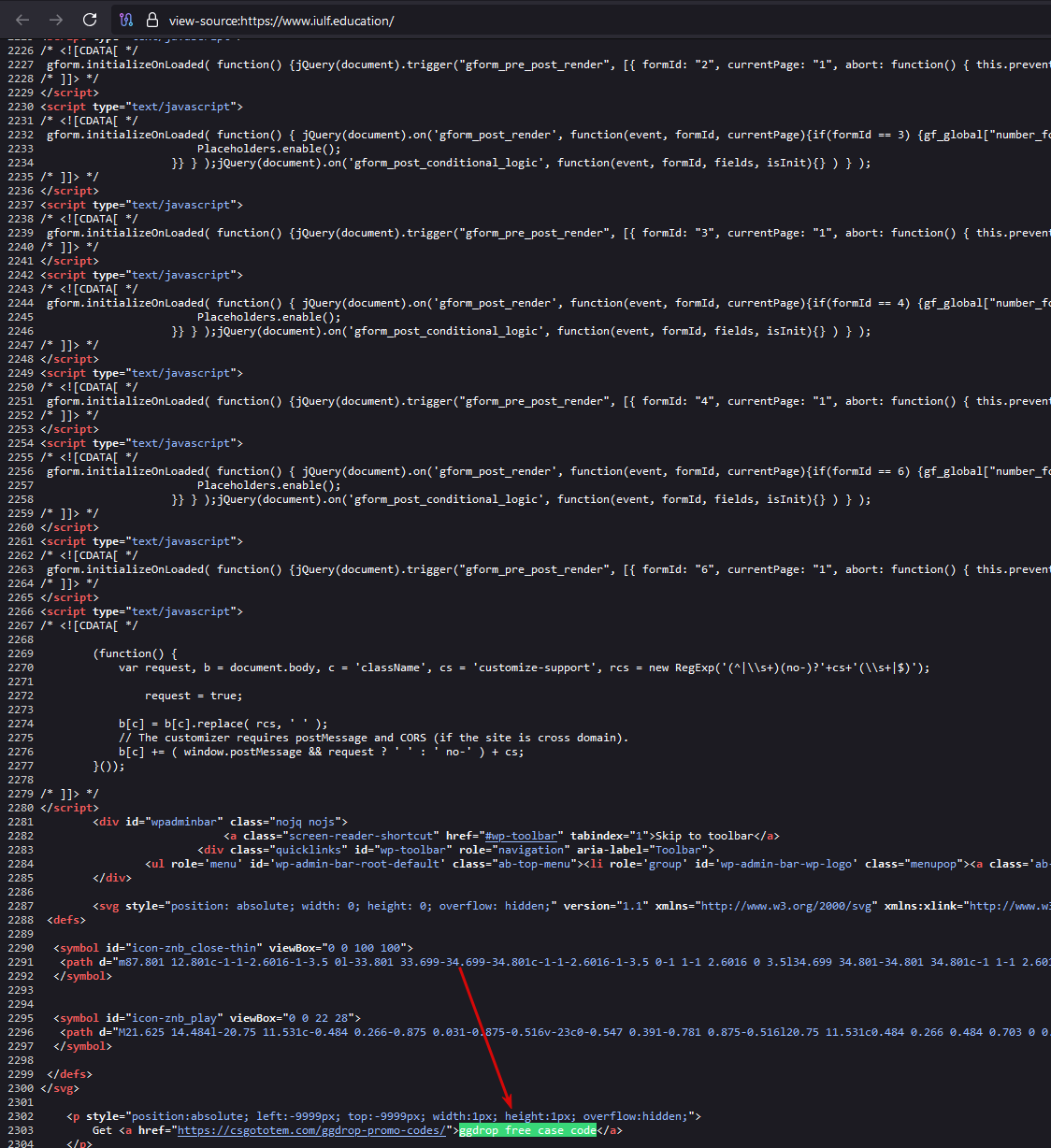Reload the view-source page
This screenshot has height=1148, width=1051.
[90, 20]
